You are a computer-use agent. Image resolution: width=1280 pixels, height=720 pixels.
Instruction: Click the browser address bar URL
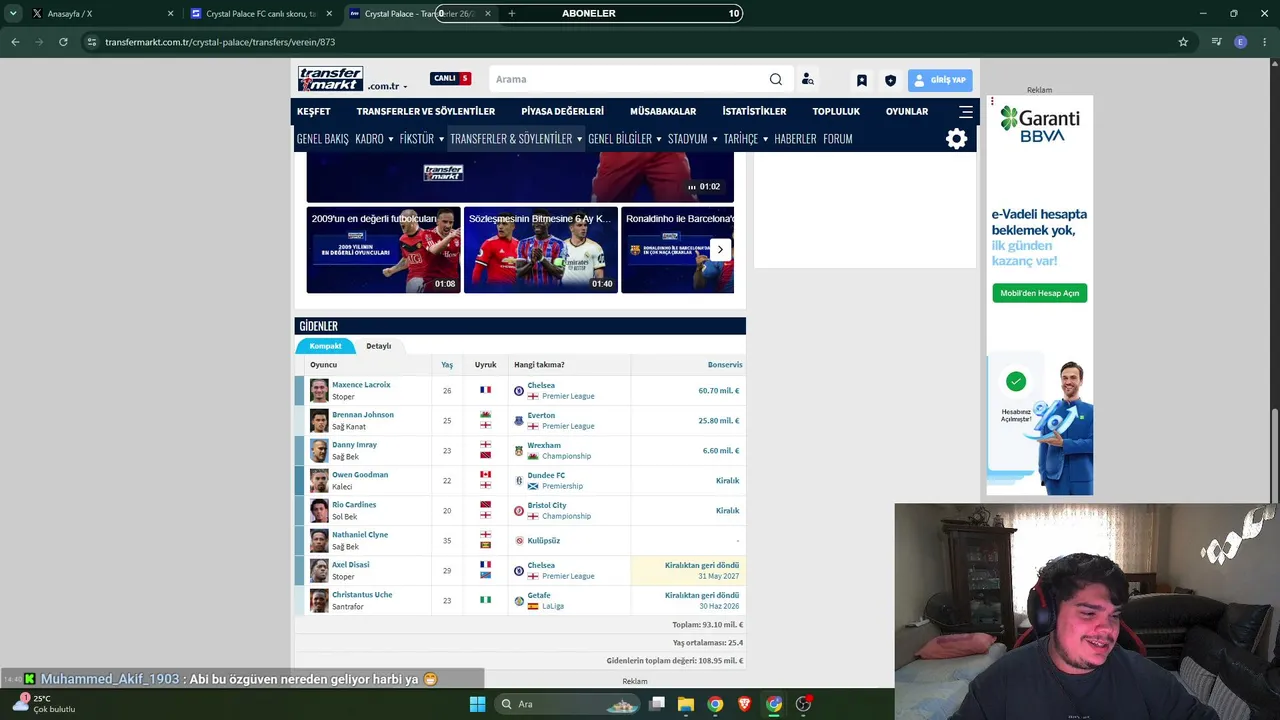tap(220, 42)
